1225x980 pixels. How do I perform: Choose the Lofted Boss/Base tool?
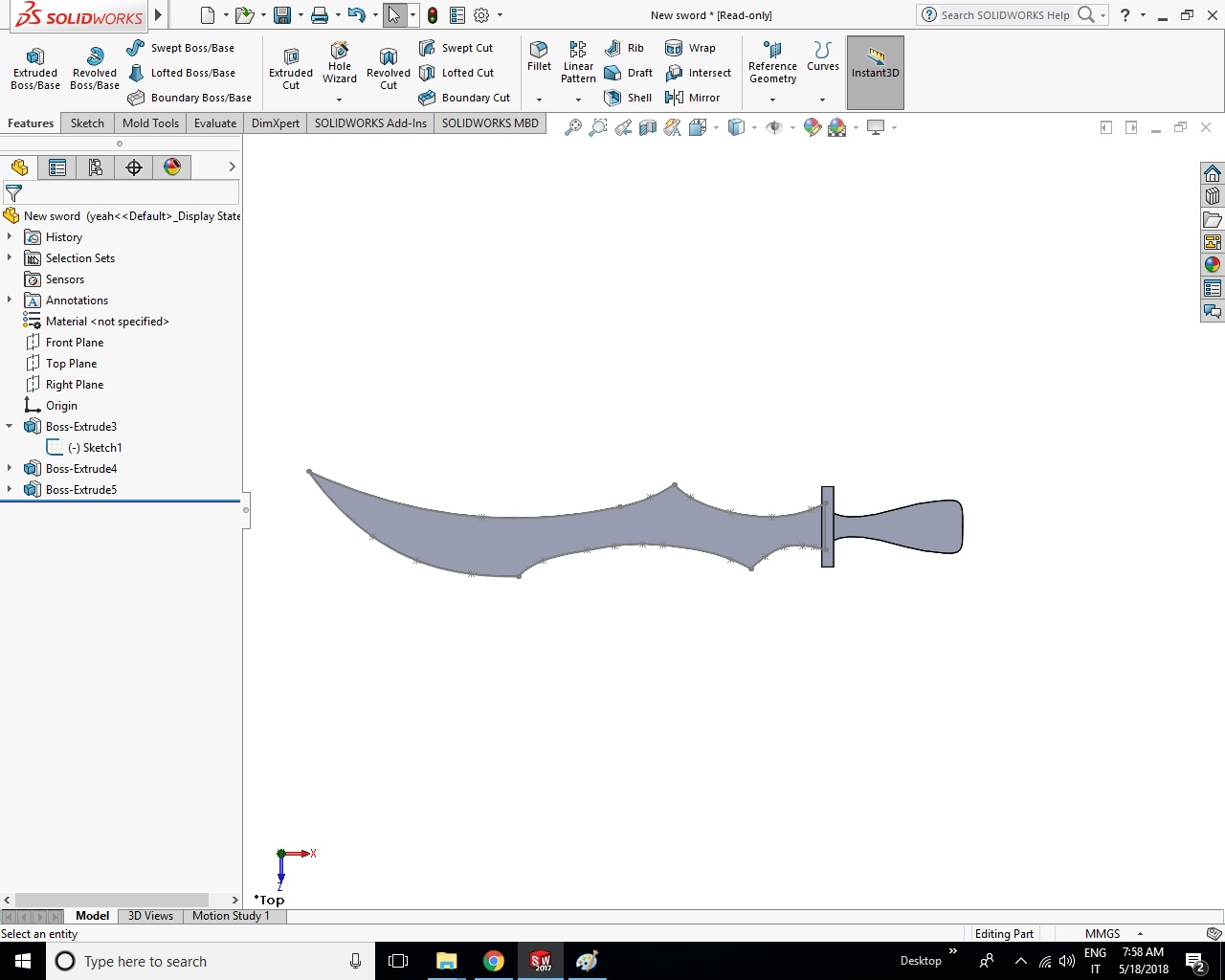click(182, 73)
